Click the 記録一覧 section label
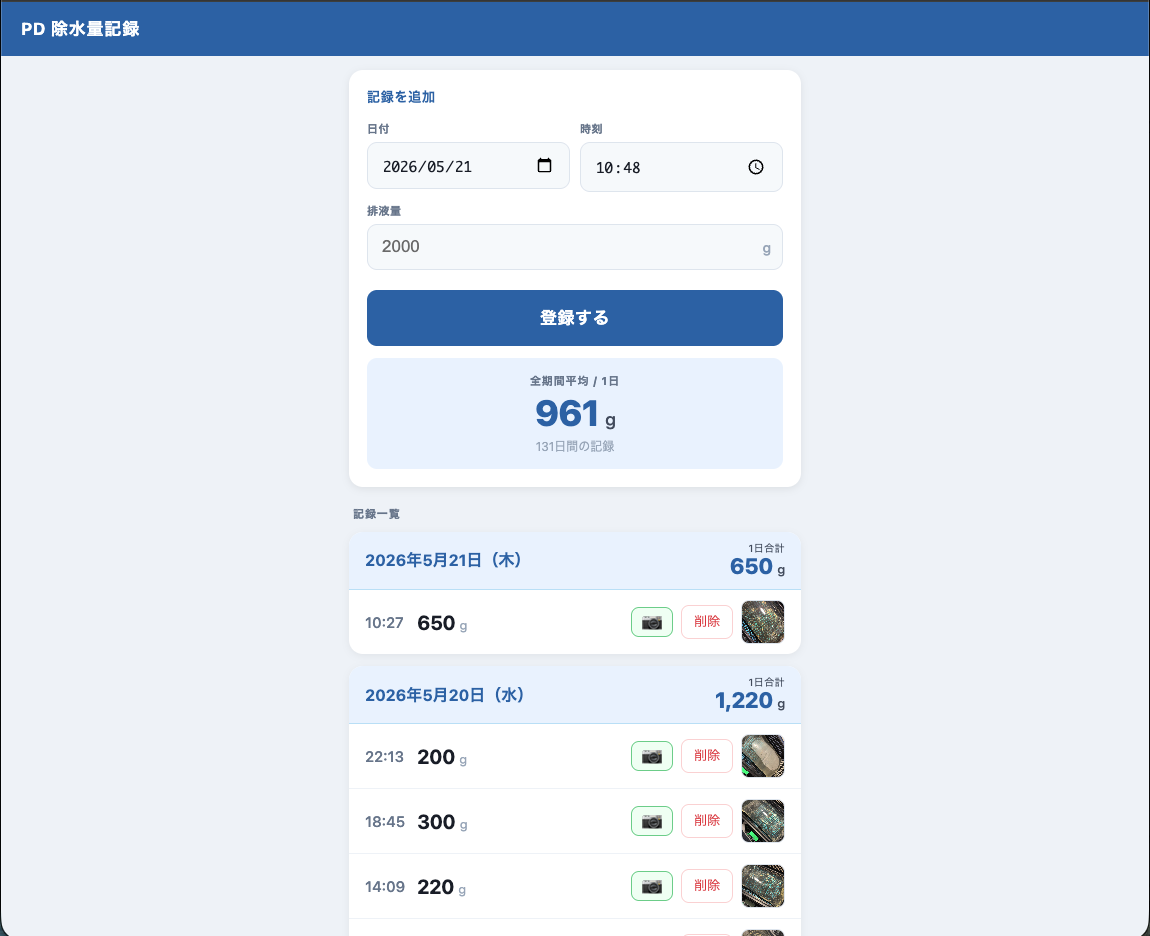The width and height of the screenshot is (1150, 936). pos(376,514)
